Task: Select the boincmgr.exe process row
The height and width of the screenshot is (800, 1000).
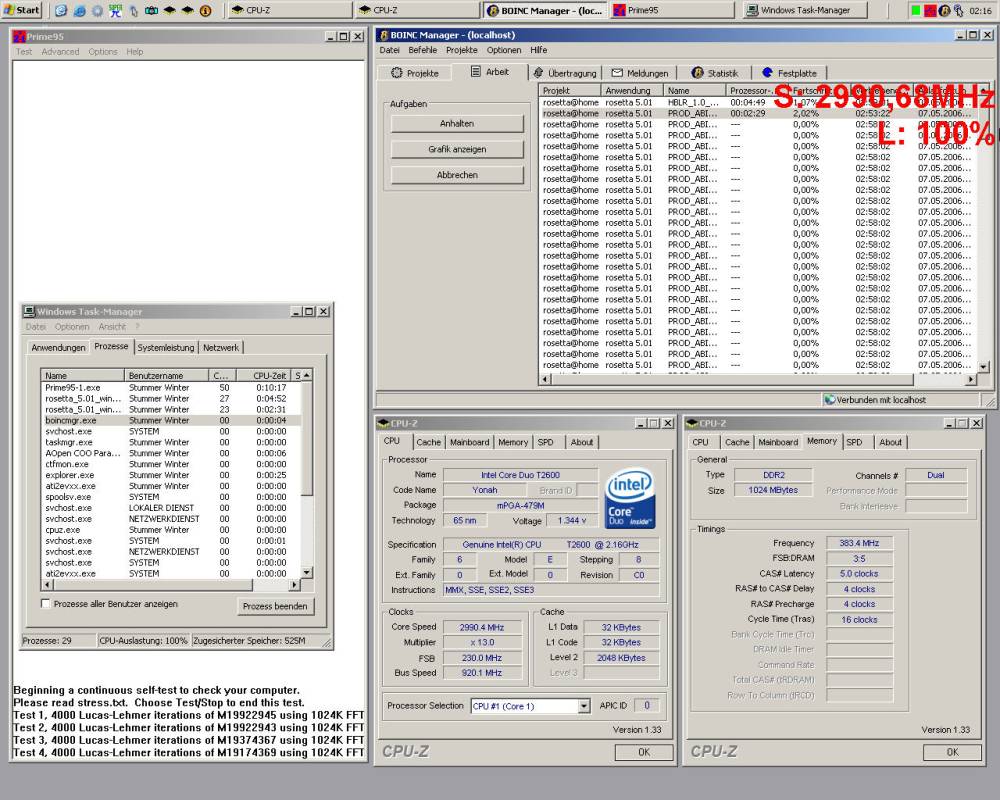Action: (170, 420)
